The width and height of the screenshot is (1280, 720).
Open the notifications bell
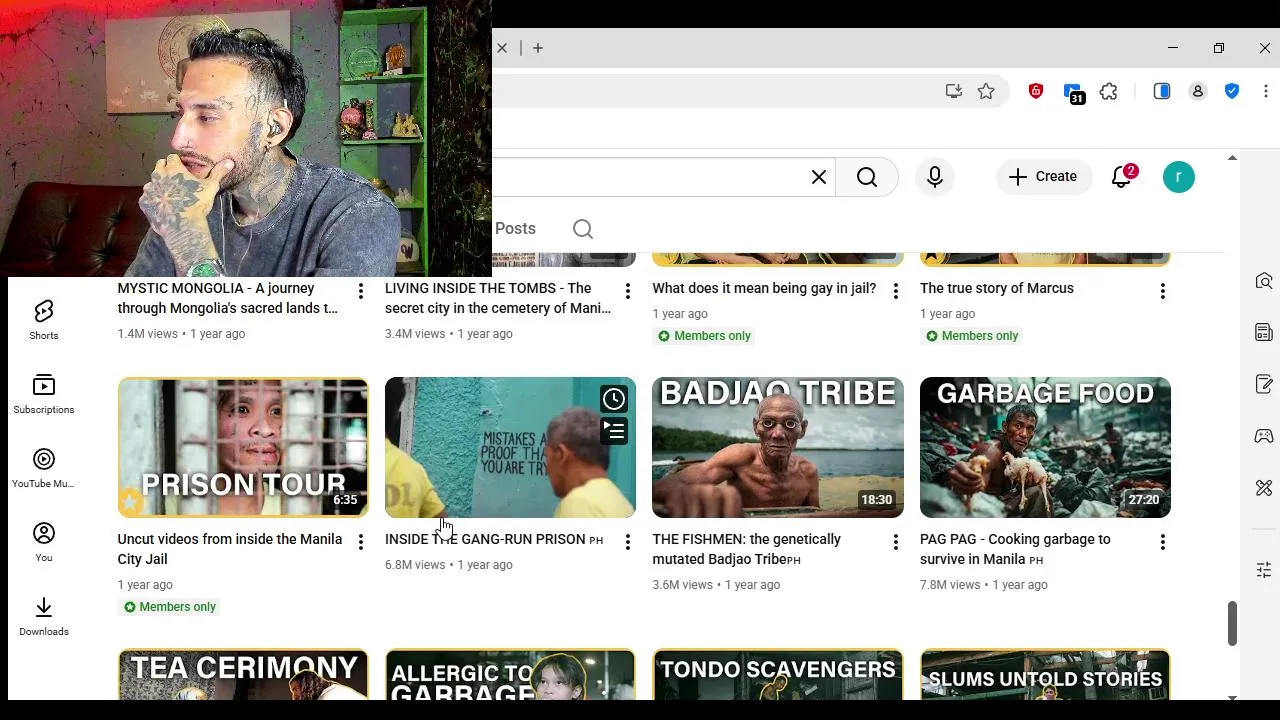(x=1122, y=177)
